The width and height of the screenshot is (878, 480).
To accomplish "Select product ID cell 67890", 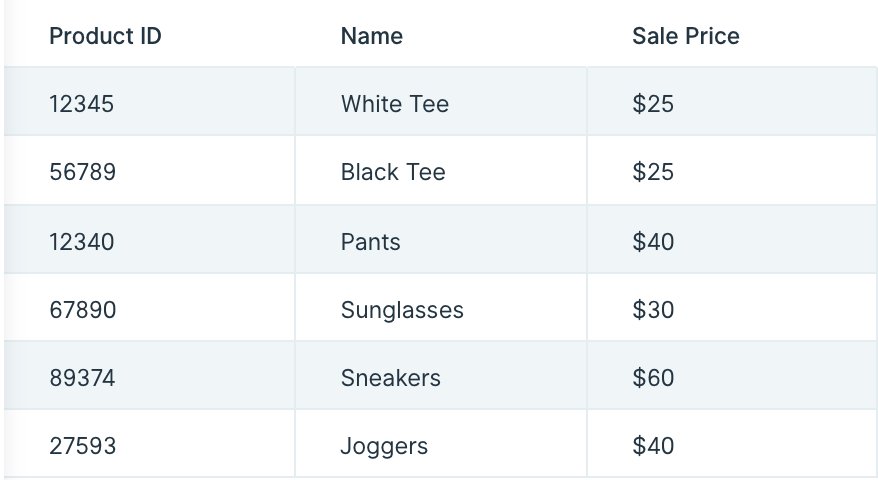I will coord(150,307).
